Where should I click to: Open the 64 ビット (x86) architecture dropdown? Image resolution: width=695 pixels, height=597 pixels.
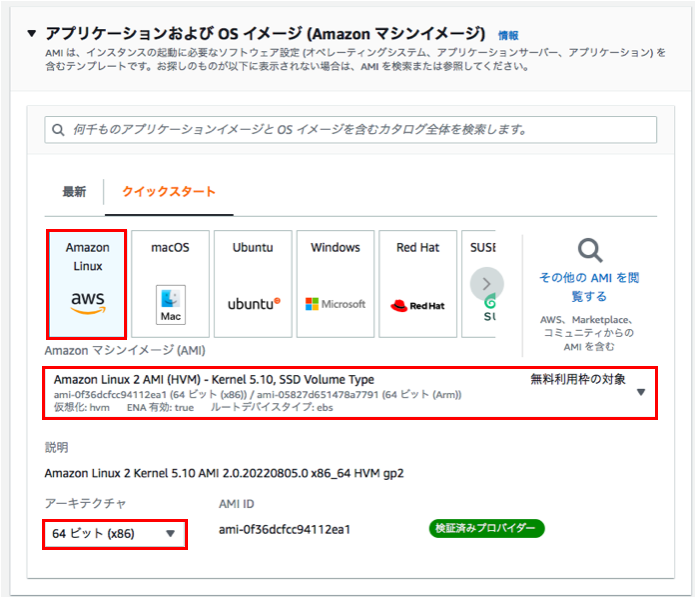point(115,534)
